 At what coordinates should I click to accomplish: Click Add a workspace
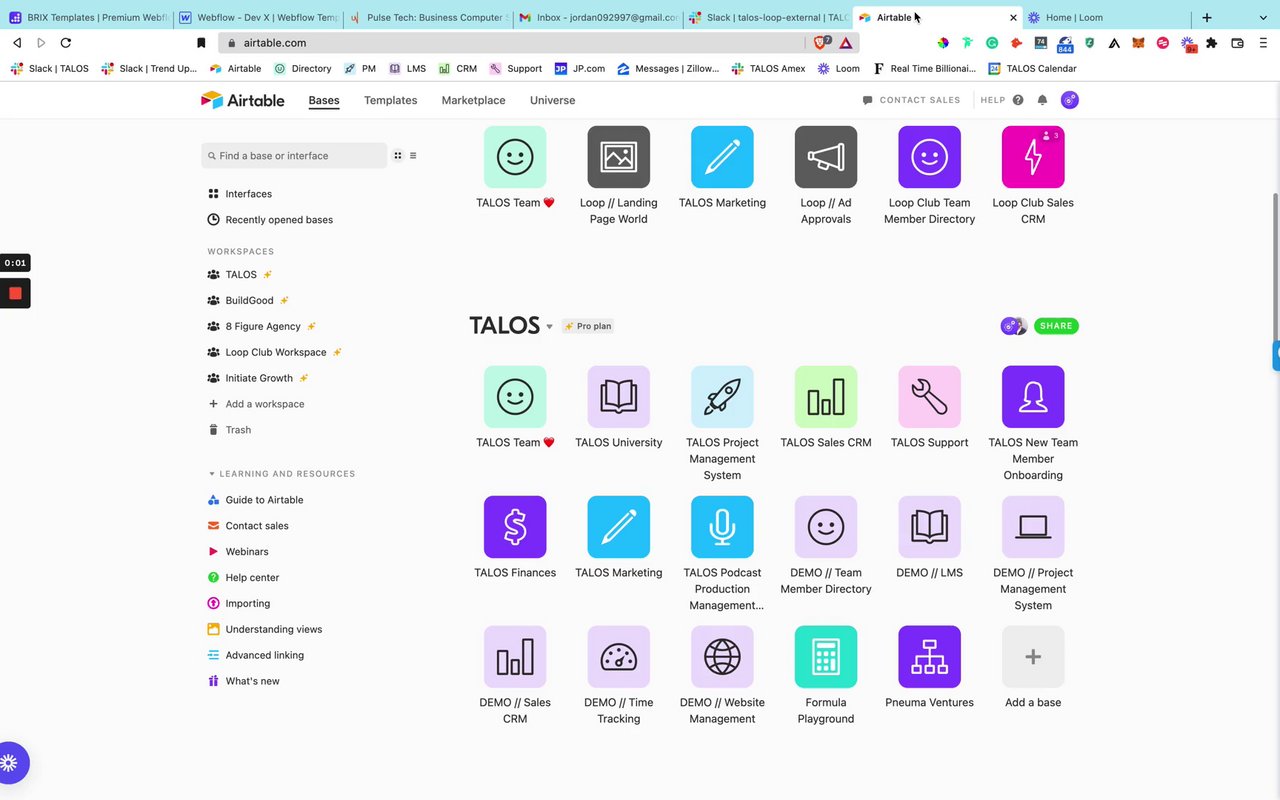256,404
